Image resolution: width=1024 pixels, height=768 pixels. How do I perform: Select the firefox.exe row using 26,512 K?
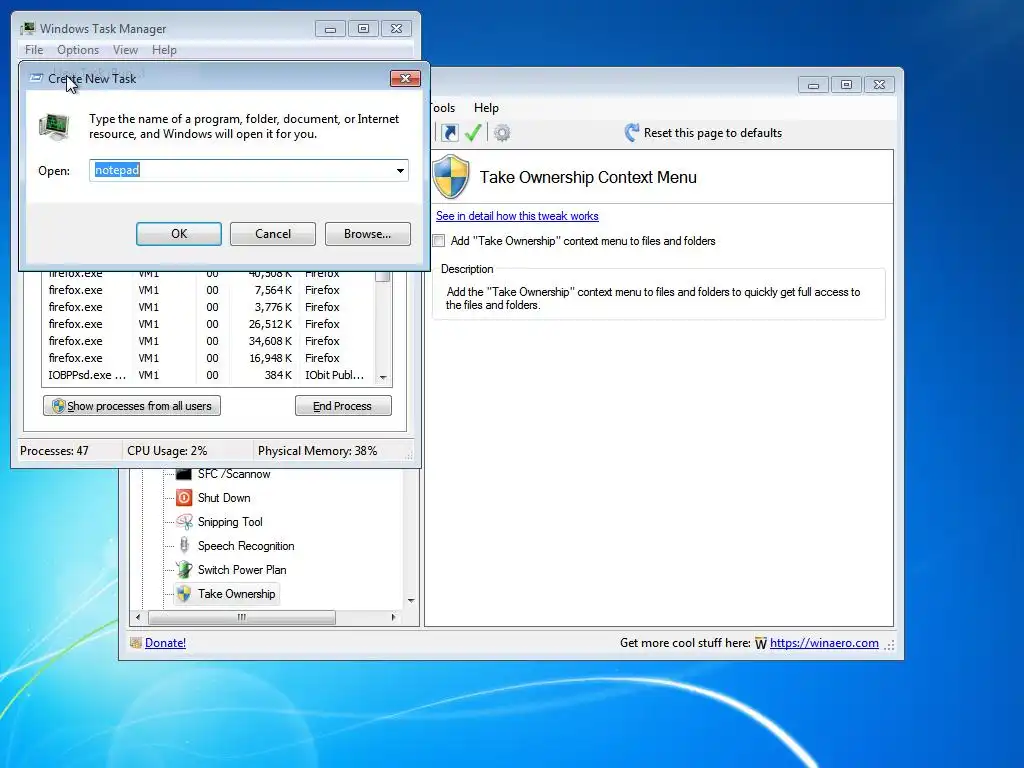coord(208,324)
